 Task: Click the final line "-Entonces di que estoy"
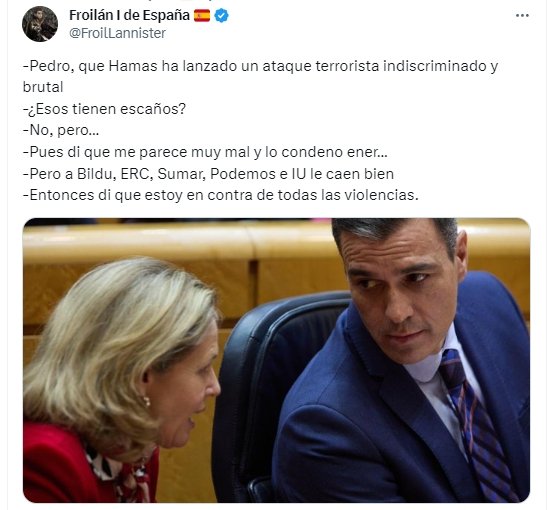(220, 195)
